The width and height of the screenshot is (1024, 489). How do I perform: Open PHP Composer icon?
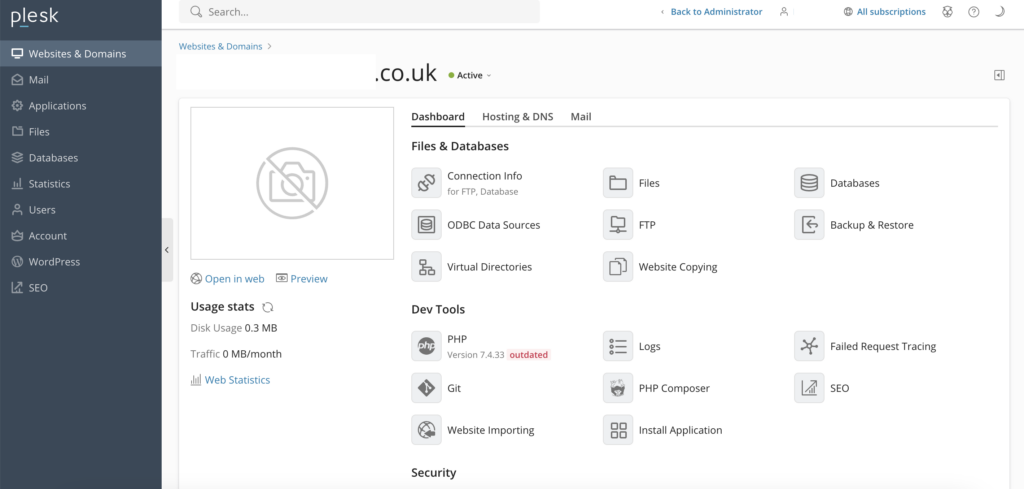coord(618,388)
